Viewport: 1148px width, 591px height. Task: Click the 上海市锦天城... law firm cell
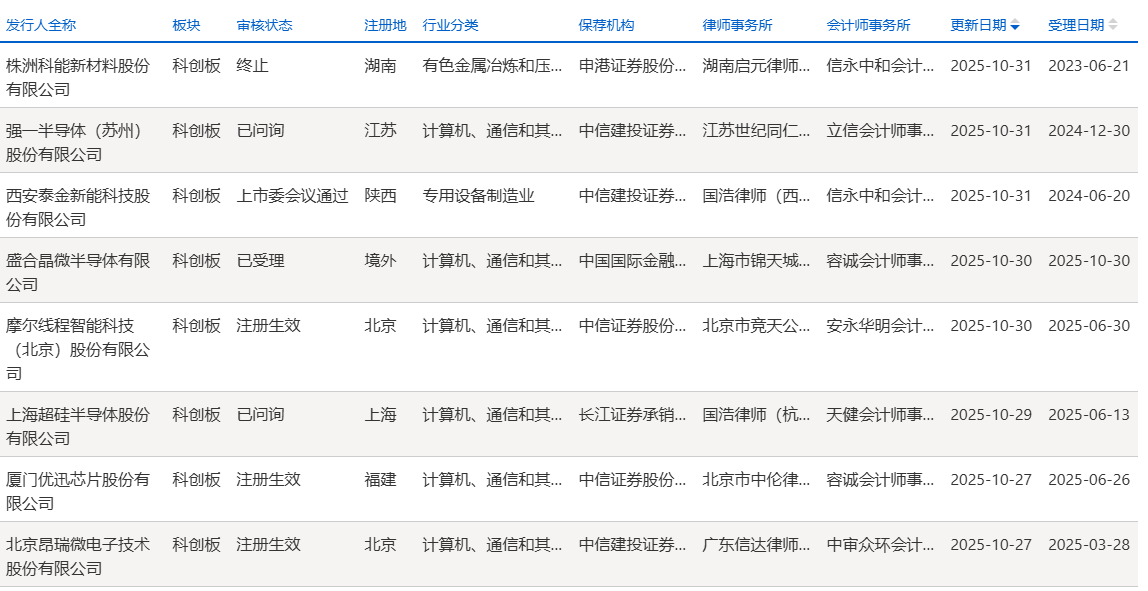pyautogui.click(x=756, y=261)
